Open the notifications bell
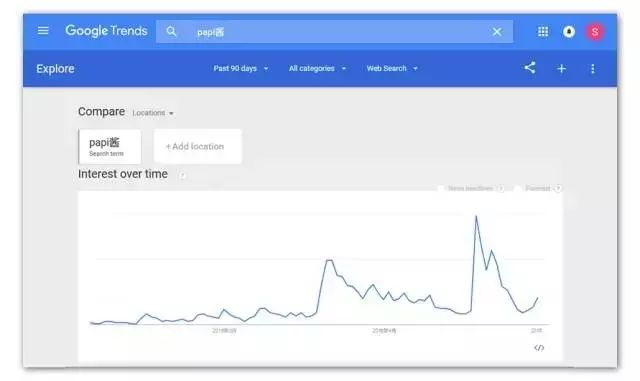The width and height of the screenshot is (640, 381). click(569, 31)
